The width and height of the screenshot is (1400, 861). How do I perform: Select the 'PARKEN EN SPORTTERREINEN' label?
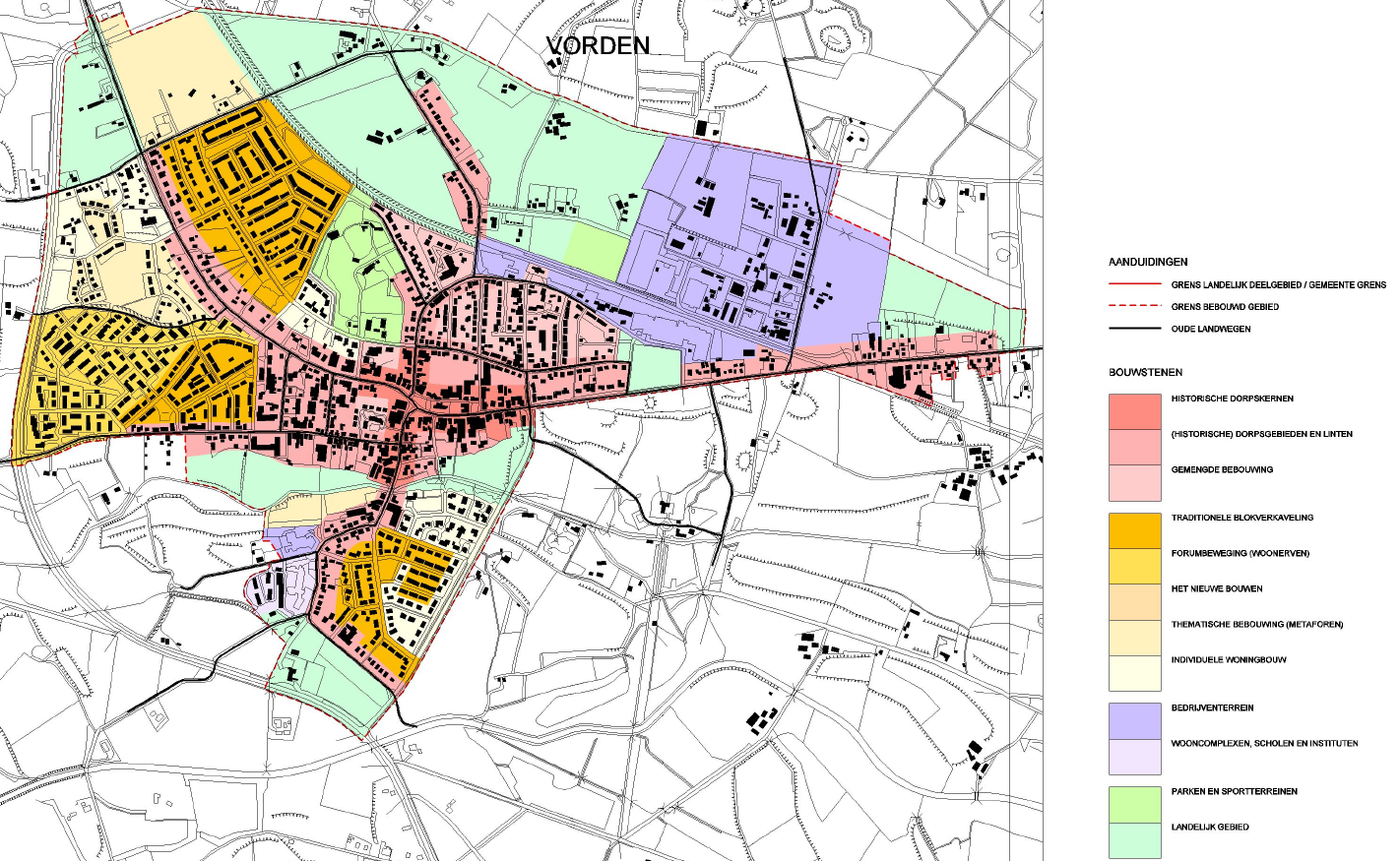pyautogui.click(x=1235, y=791)
